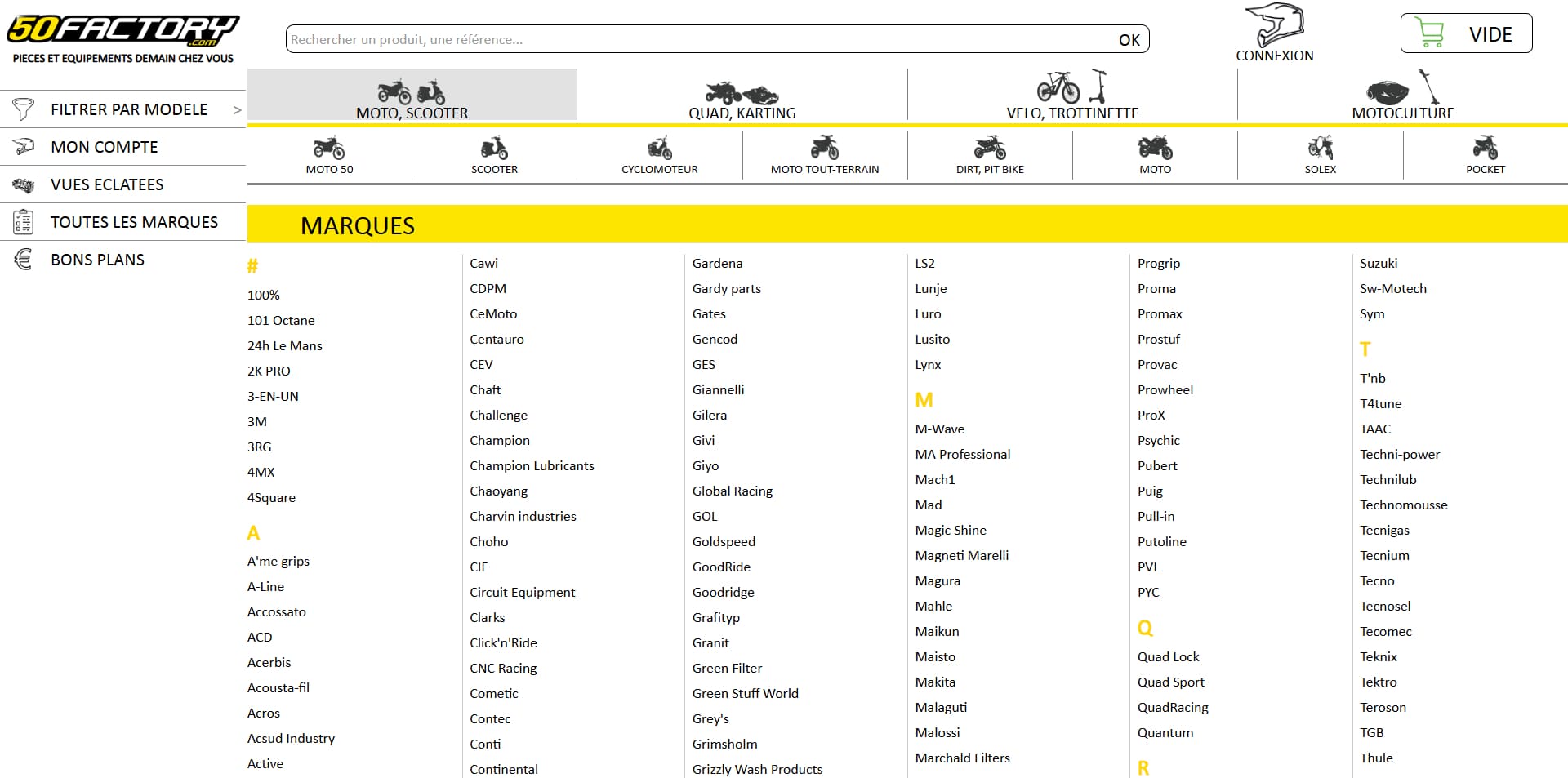
Task: Choose the Scooter category icon
Action: [x=494, y=148]
